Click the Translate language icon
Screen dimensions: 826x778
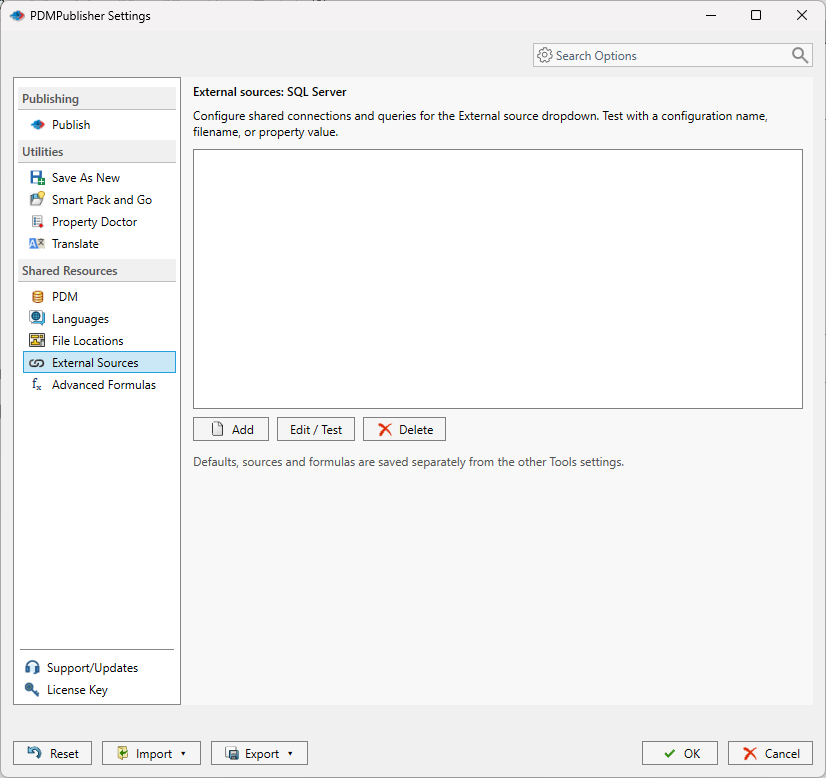37,244
